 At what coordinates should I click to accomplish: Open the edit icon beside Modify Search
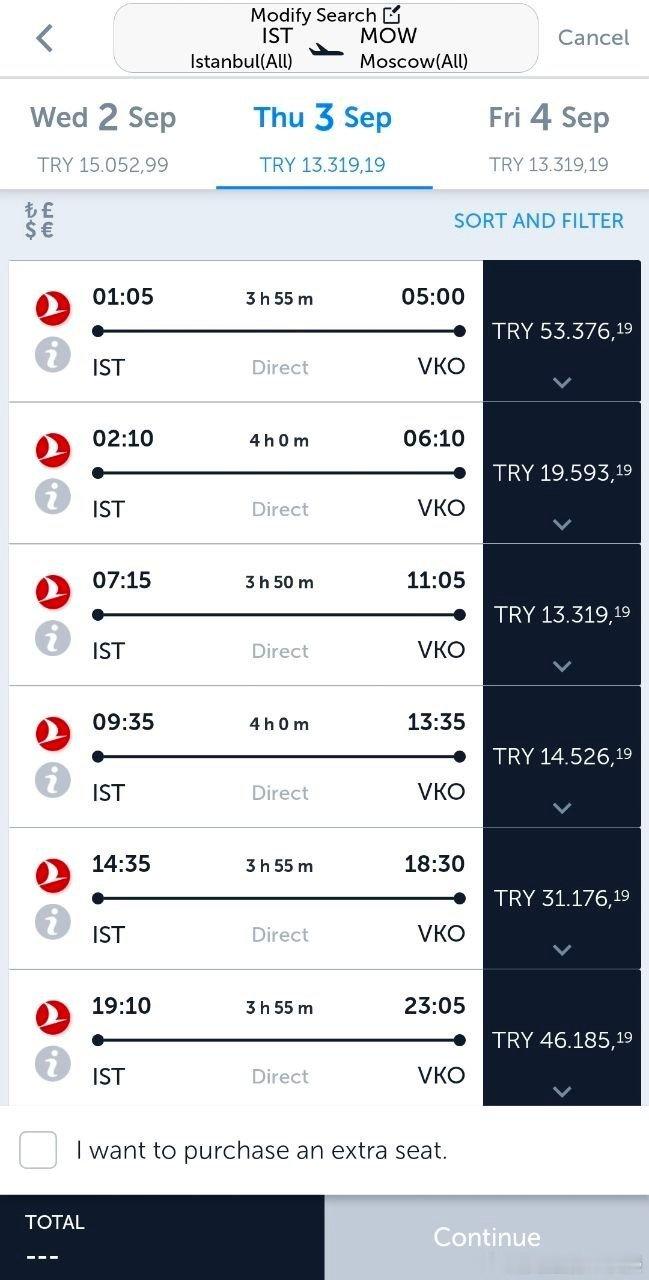pyautogui.click(x=391, y=14)
